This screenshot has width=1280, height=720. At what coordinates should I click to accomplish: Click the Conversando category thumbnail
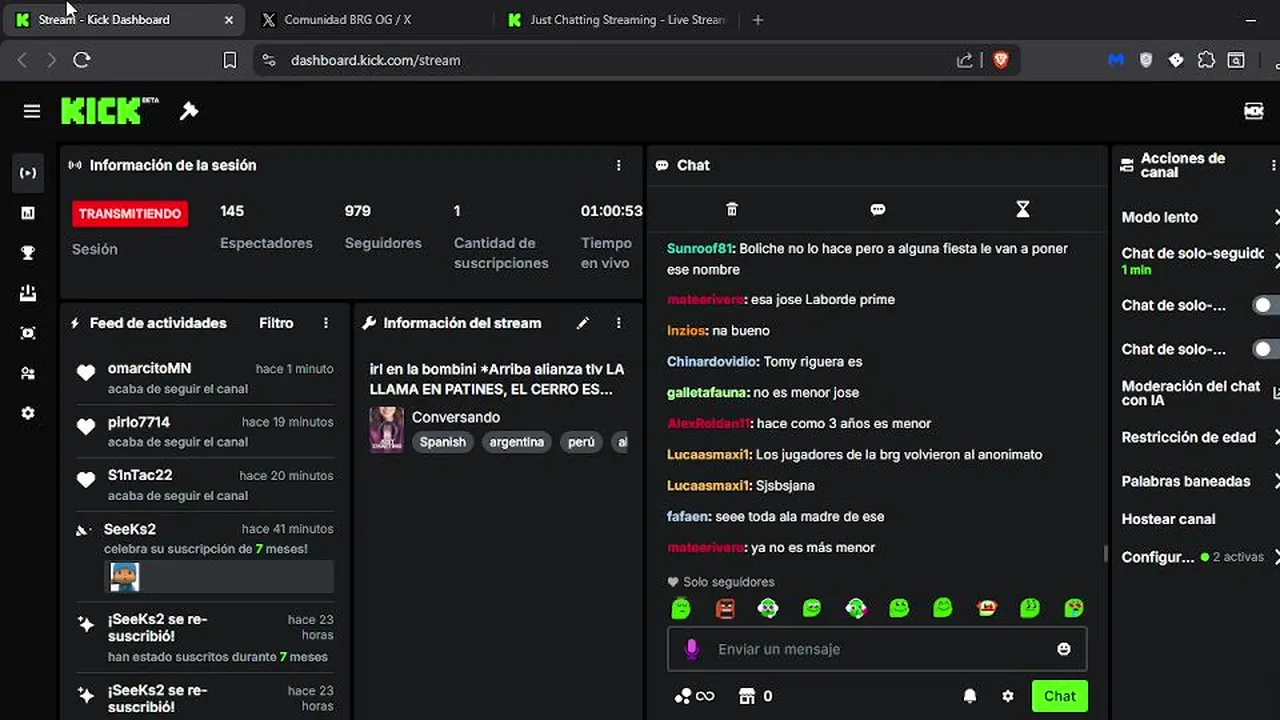[387, 429]
